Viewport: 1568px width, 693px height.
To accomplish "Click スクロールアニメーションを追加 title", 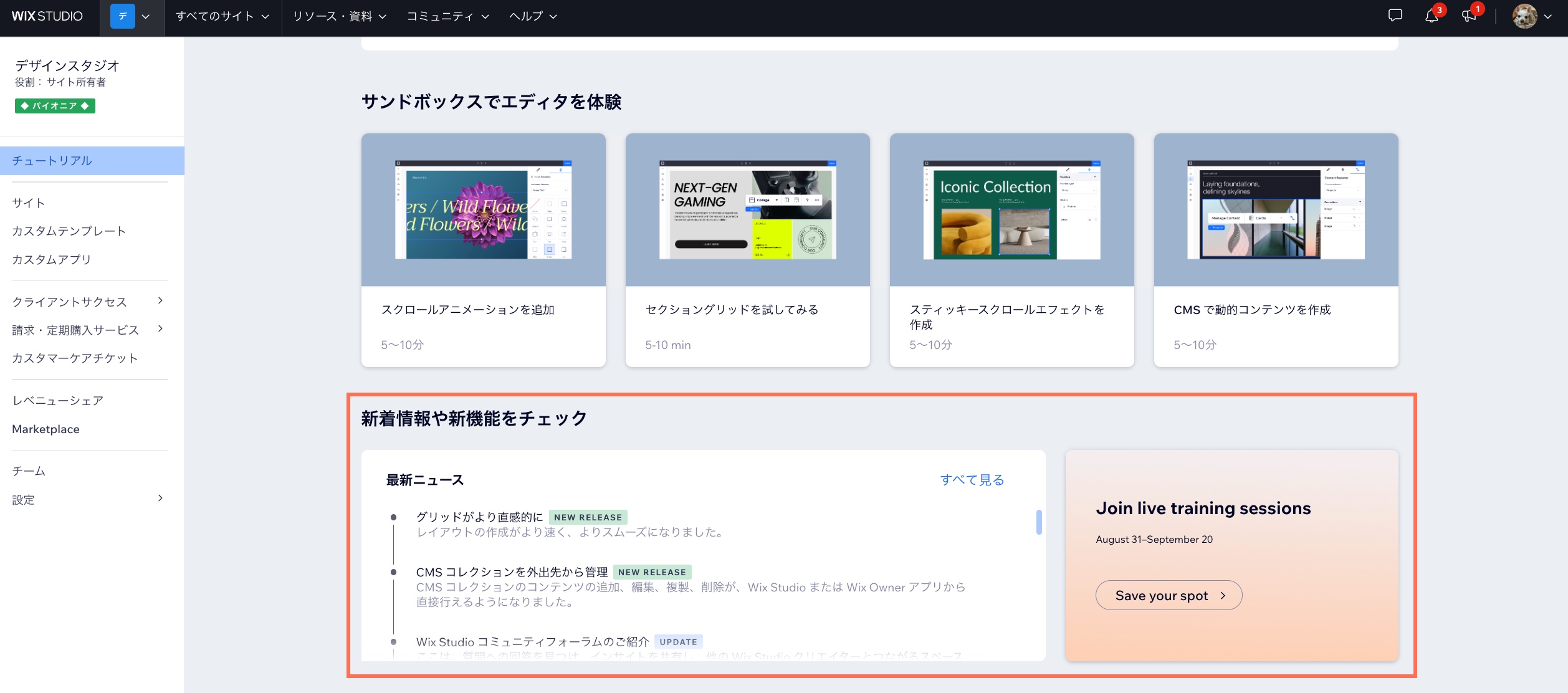I will pyautogui.click(x=467, y=310).
